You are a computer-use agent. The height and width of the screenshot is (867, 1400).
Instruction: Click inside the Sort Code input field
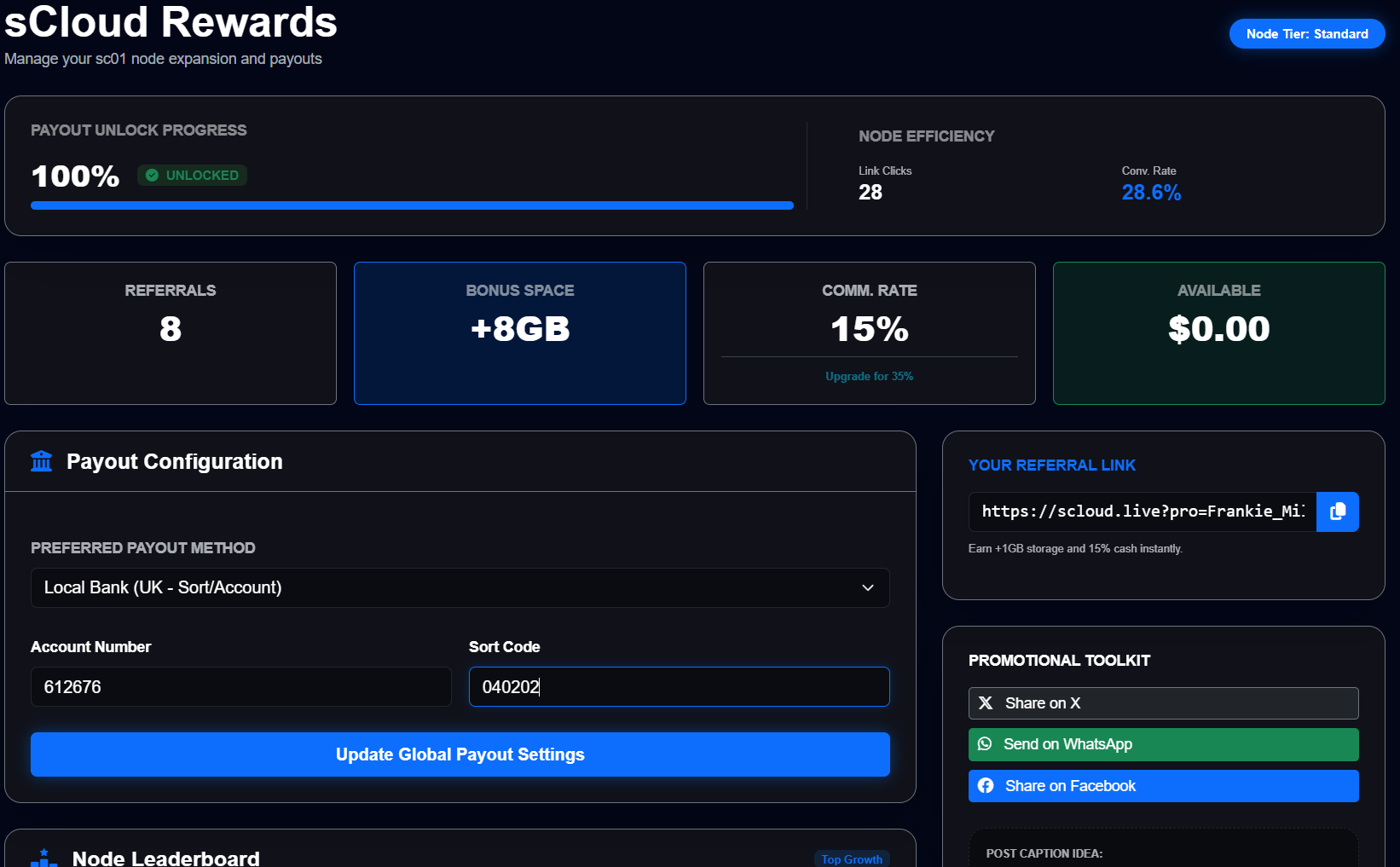[x=678, y=686]
